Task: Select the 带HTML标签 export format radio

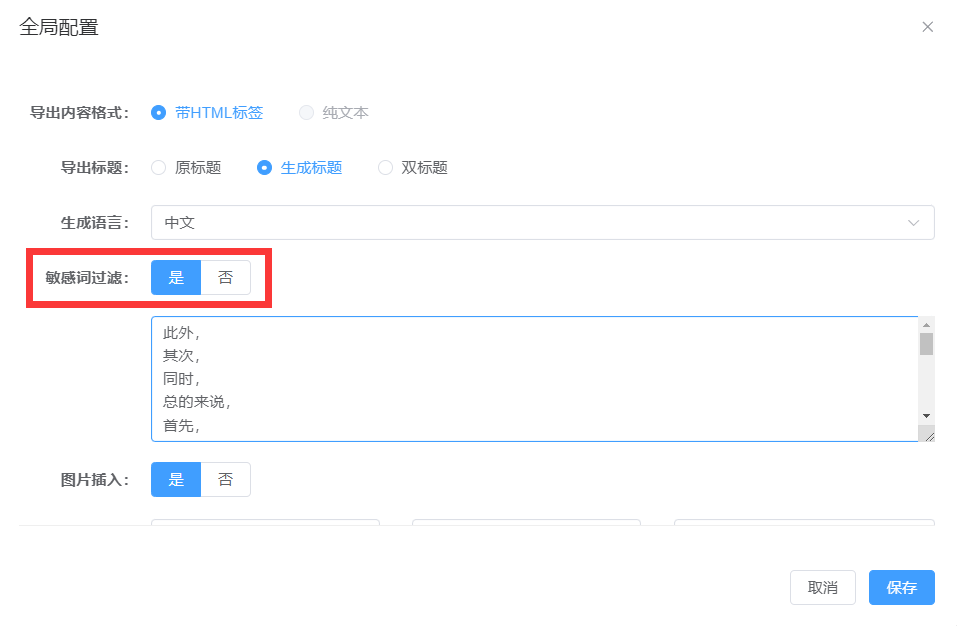Action: 208,113
